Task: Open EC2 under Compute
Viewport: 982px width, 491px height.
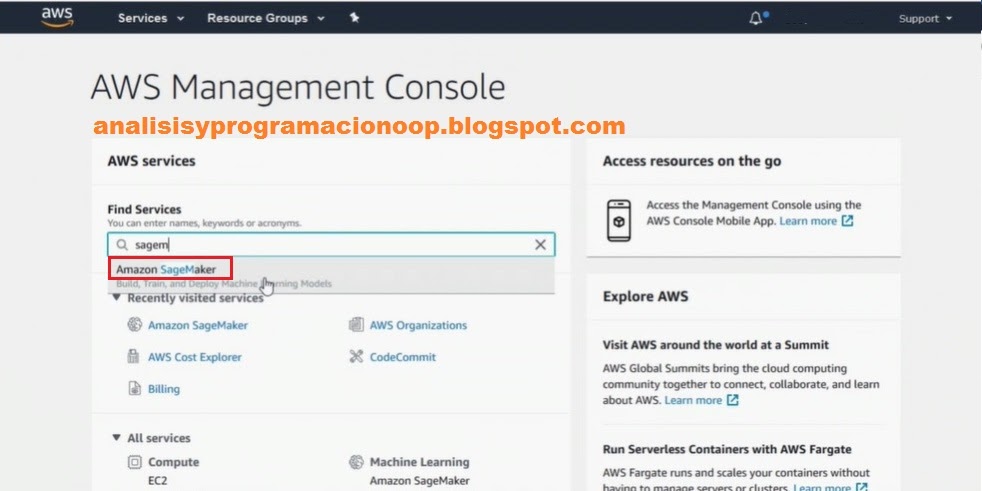Action: [157, 482]
